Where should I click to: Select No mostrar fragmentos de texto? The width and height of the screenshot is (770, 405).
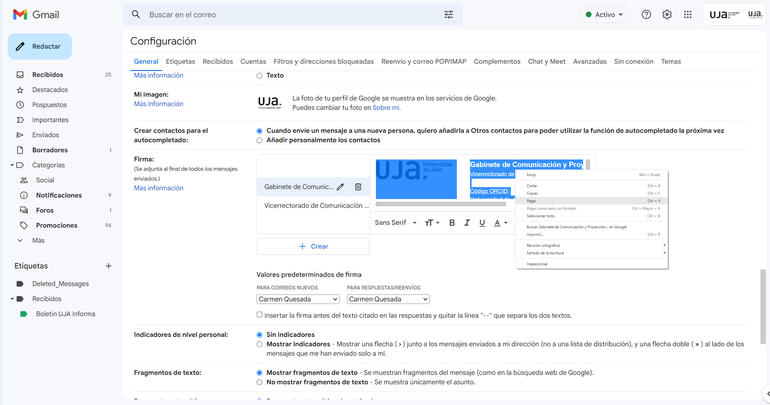coord(259,382)
